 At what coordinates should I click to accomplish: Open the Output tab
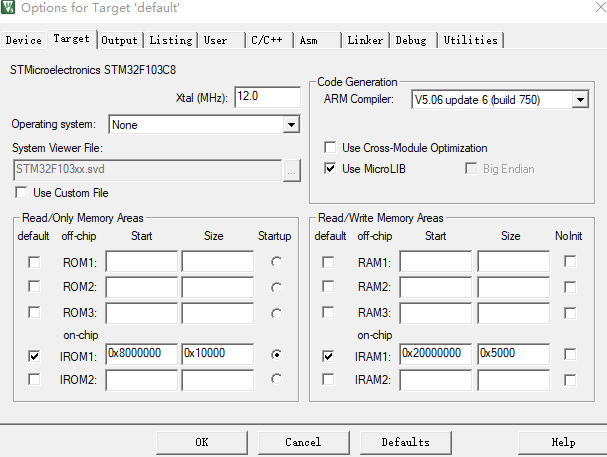[x=119, y=40]
